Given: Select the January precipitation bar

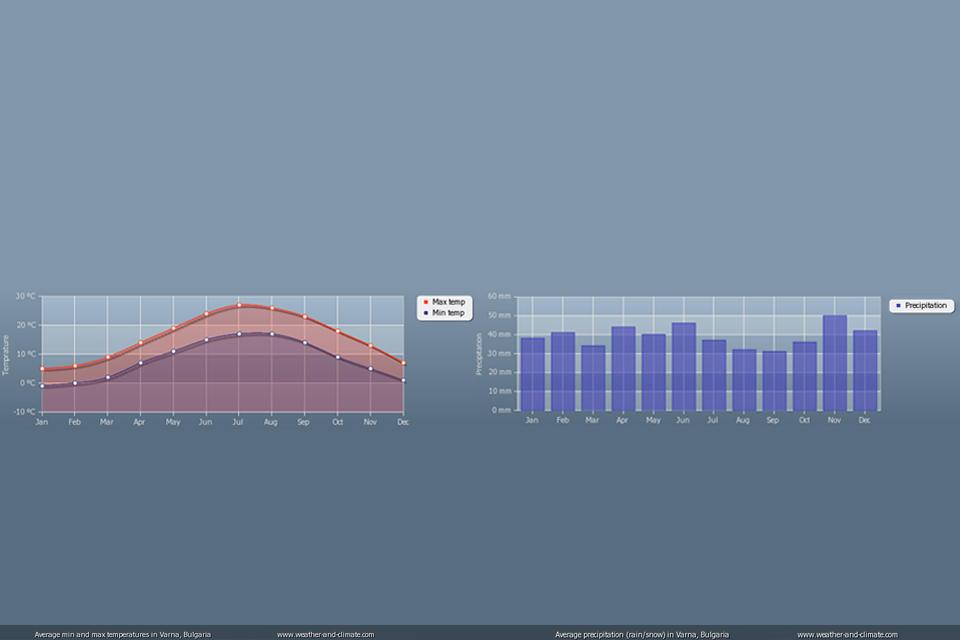Looking at the screenshot, I should click(x=532, y=374).
